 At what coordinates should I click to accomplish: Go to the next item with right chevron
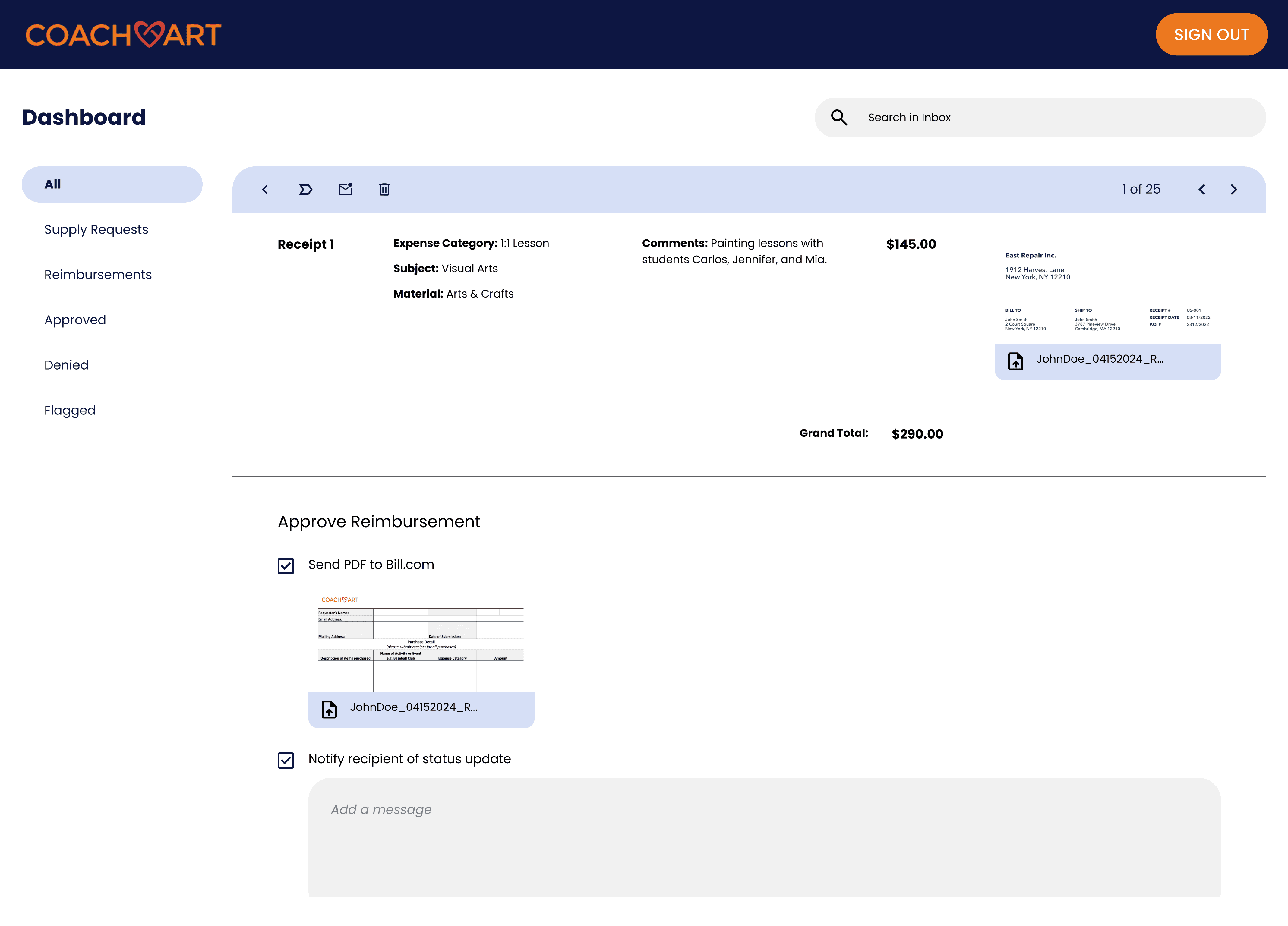[x=1233, y=190]
